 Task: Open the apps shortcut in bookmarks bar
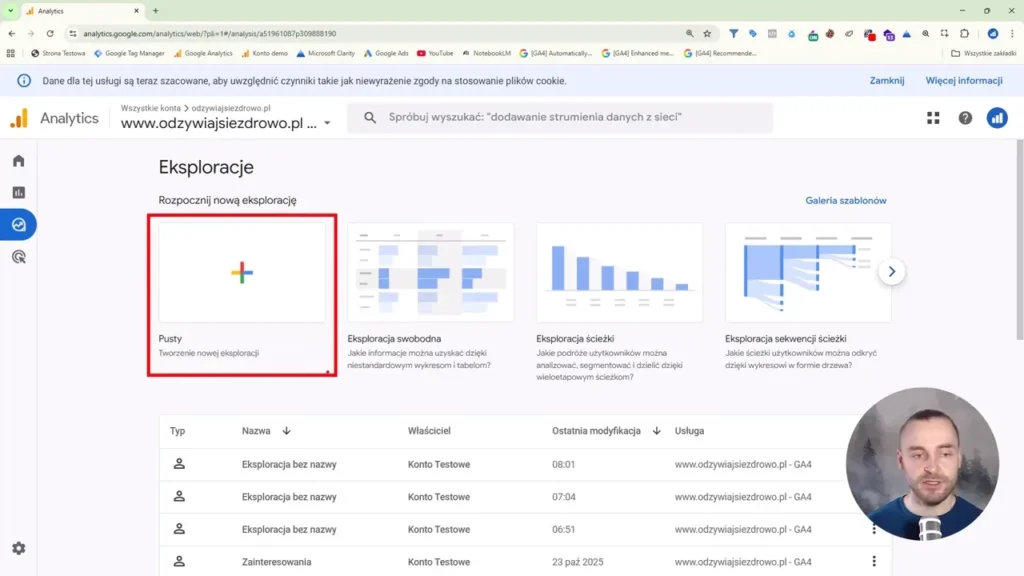pos(10,54)
